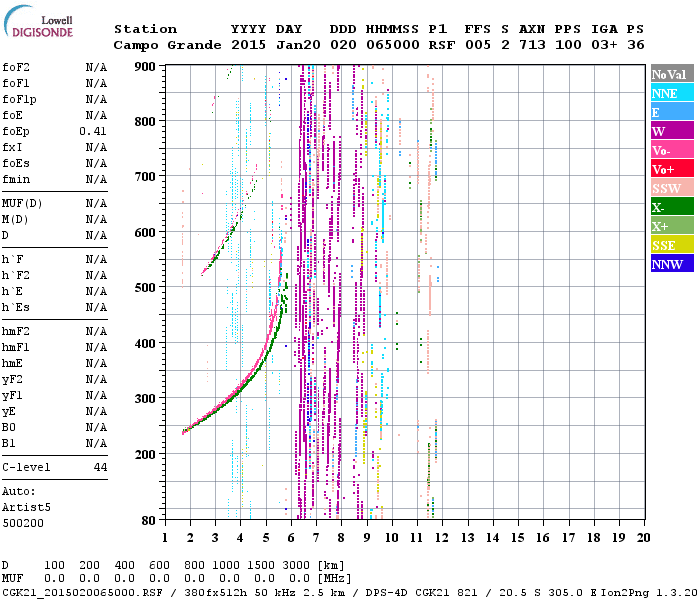Click the time value 065000
700x600 pixels.
392,45
